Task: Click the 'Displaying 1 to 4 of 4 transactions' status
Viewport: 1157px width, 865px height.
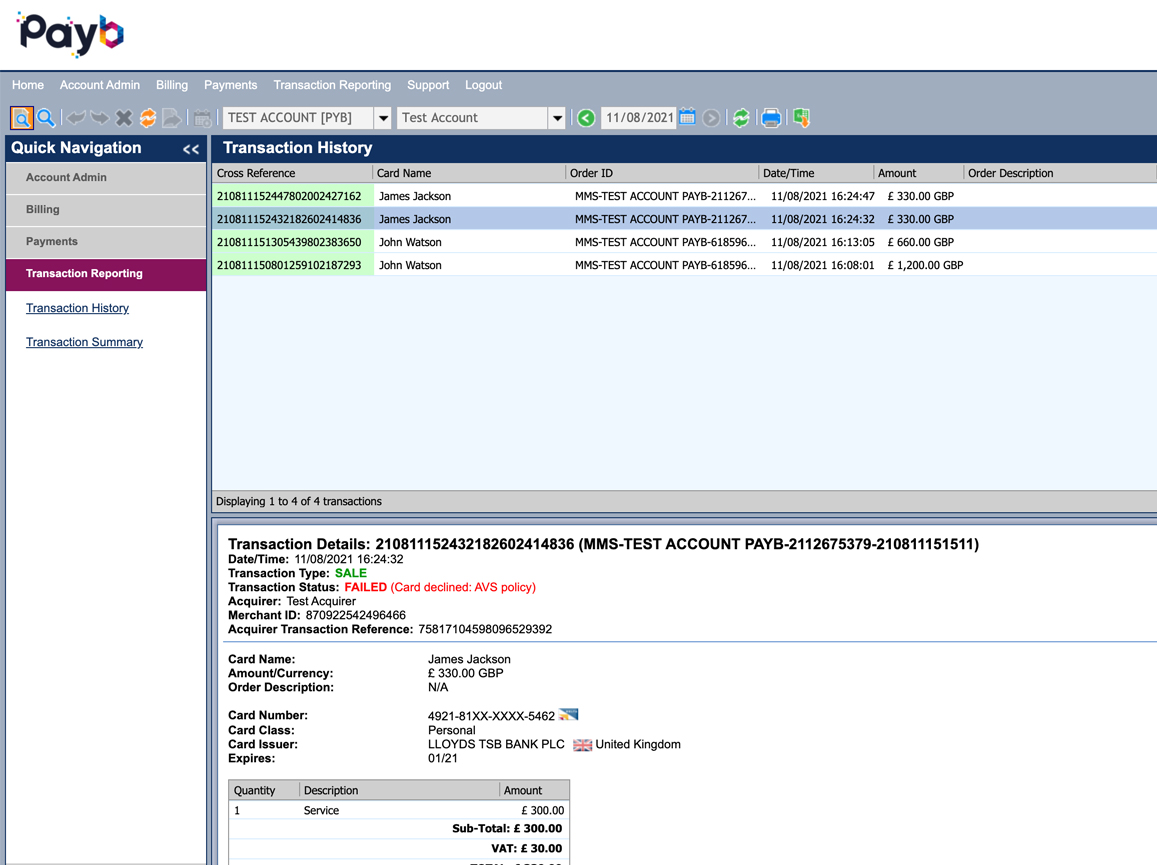Action: pyautogui.click(x=299, y=501)
